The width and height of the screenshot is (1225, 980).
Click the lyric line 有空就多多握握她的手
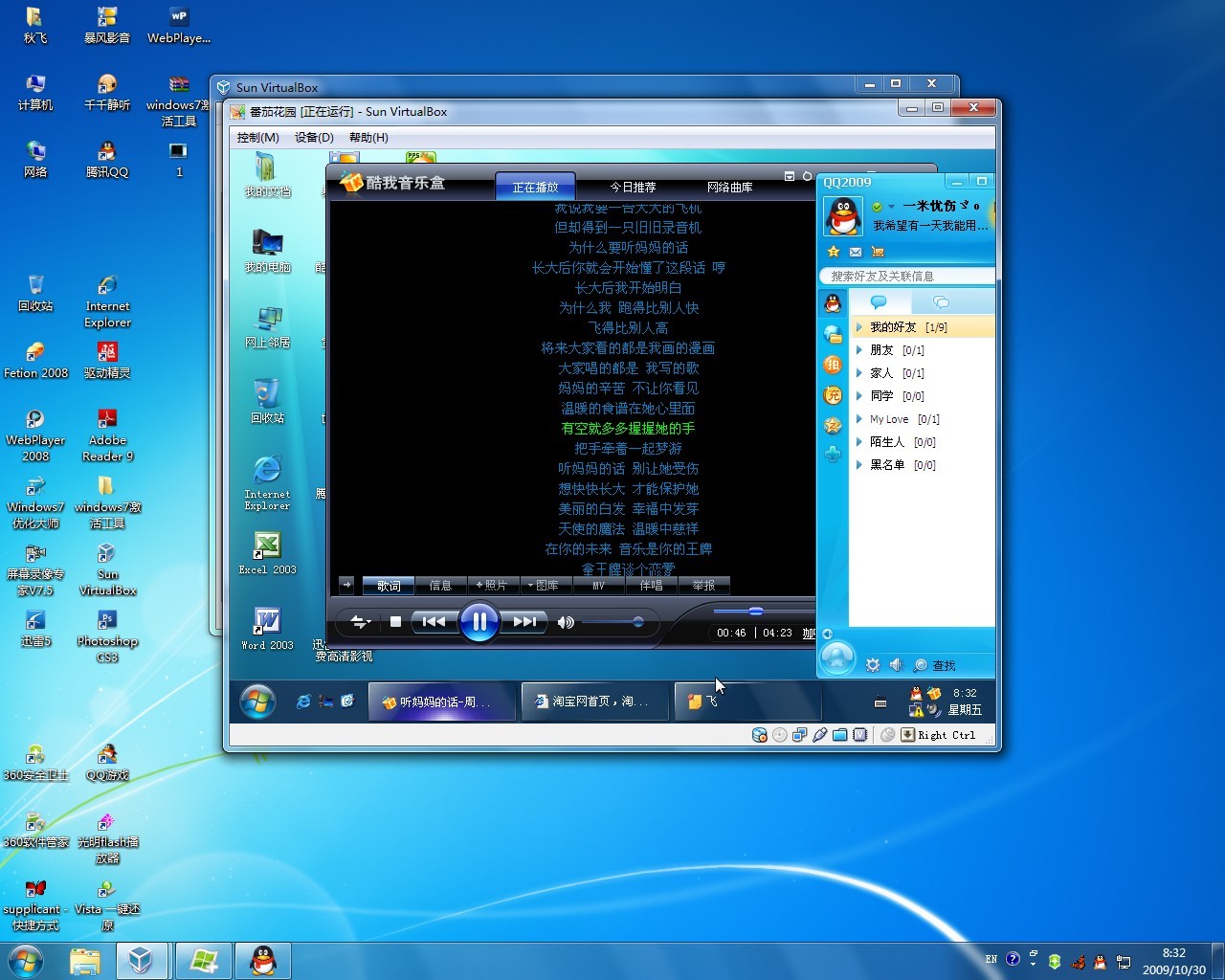tap(628, 428)
